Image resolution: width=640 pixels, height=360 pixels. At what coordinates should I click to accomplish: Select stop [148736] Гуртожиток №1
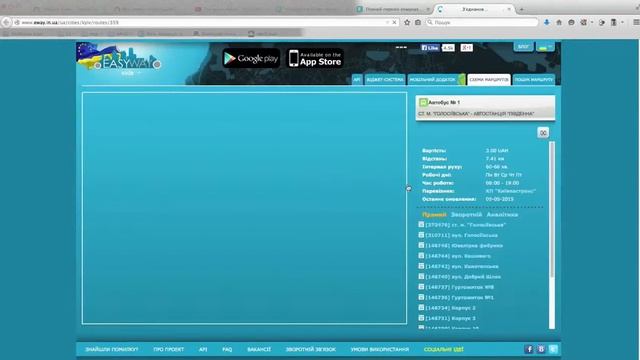coord(460,297)
